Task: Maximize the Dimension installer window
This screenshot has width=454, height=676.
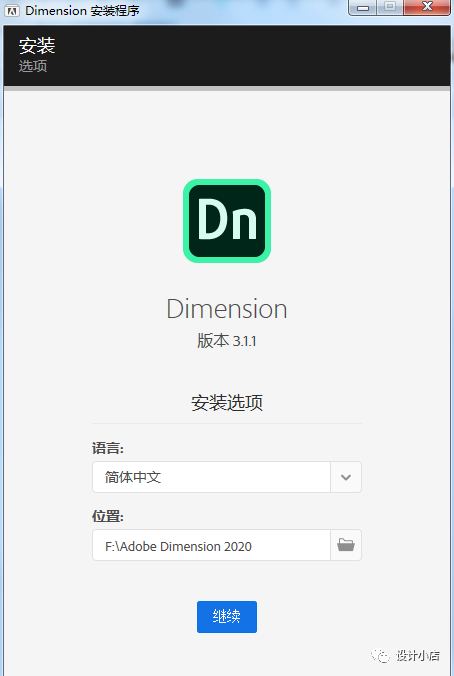Action: (390, 7)
